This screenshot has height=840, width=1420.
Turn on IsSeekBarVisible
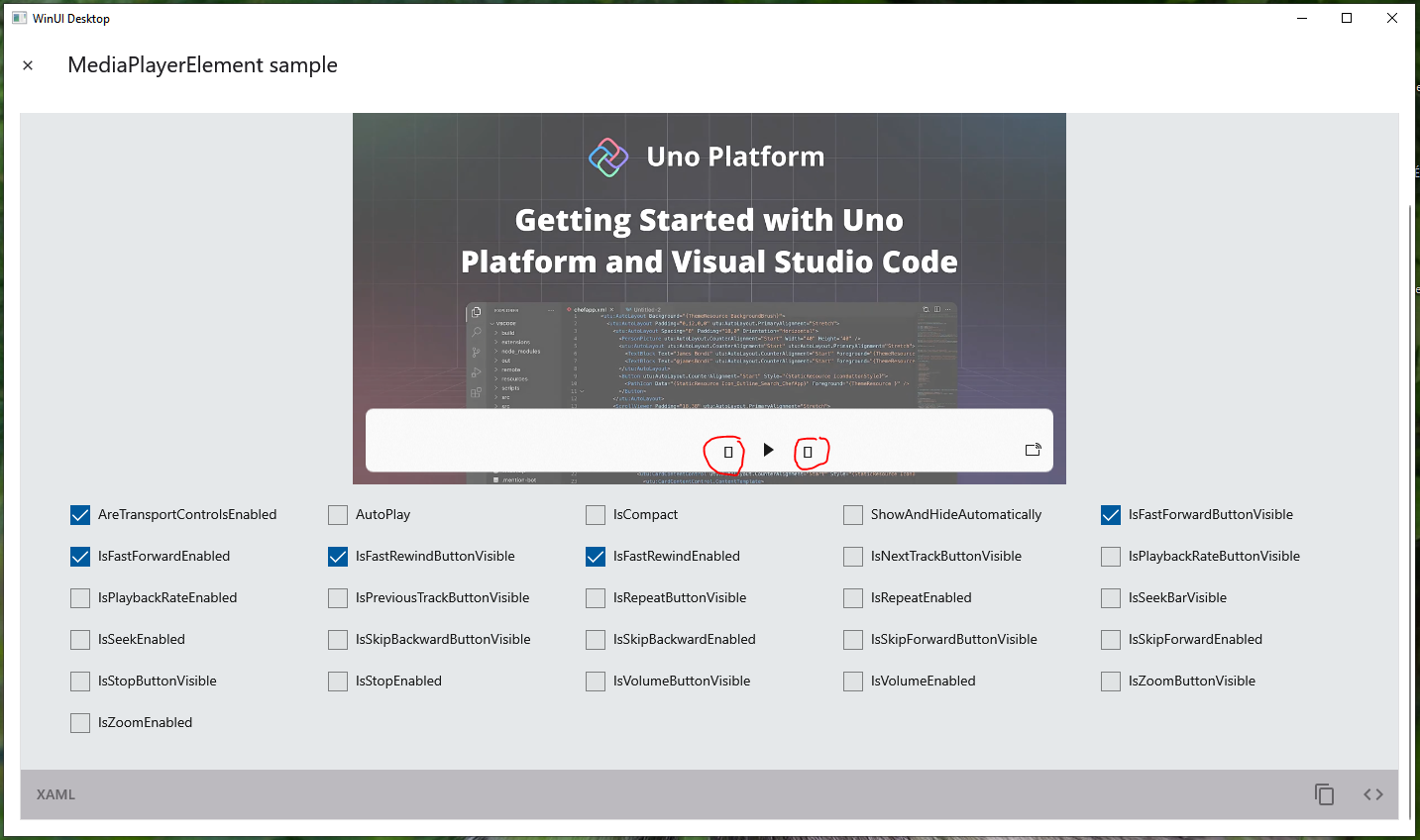click(1110, 598)
